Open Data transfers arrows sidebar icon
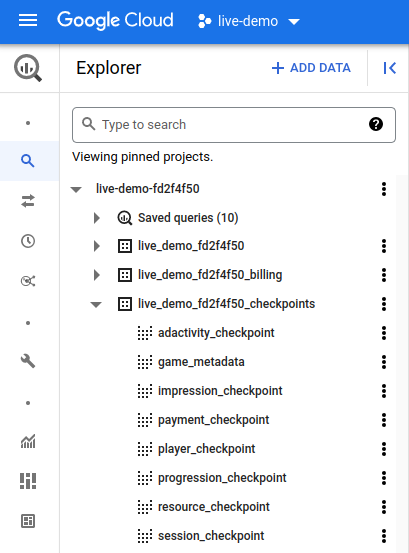409x553 pixels. [28, 201]
